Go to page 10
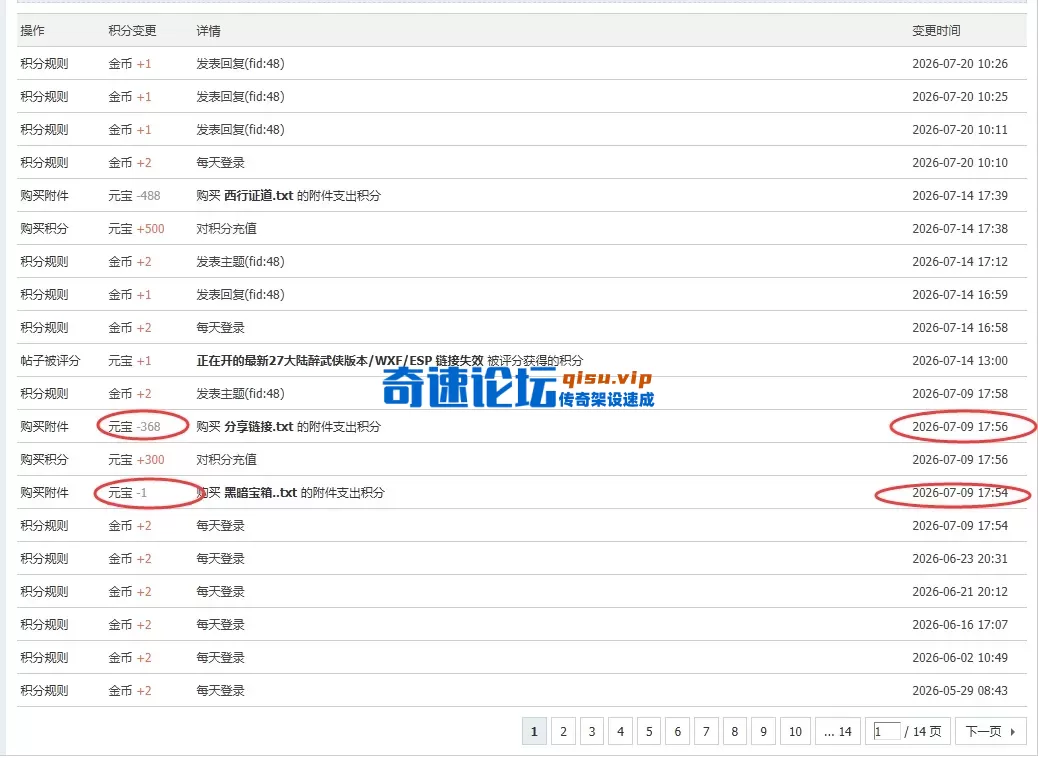The image size is (1038, 758). pyautogui.click(x=795, y=732)
